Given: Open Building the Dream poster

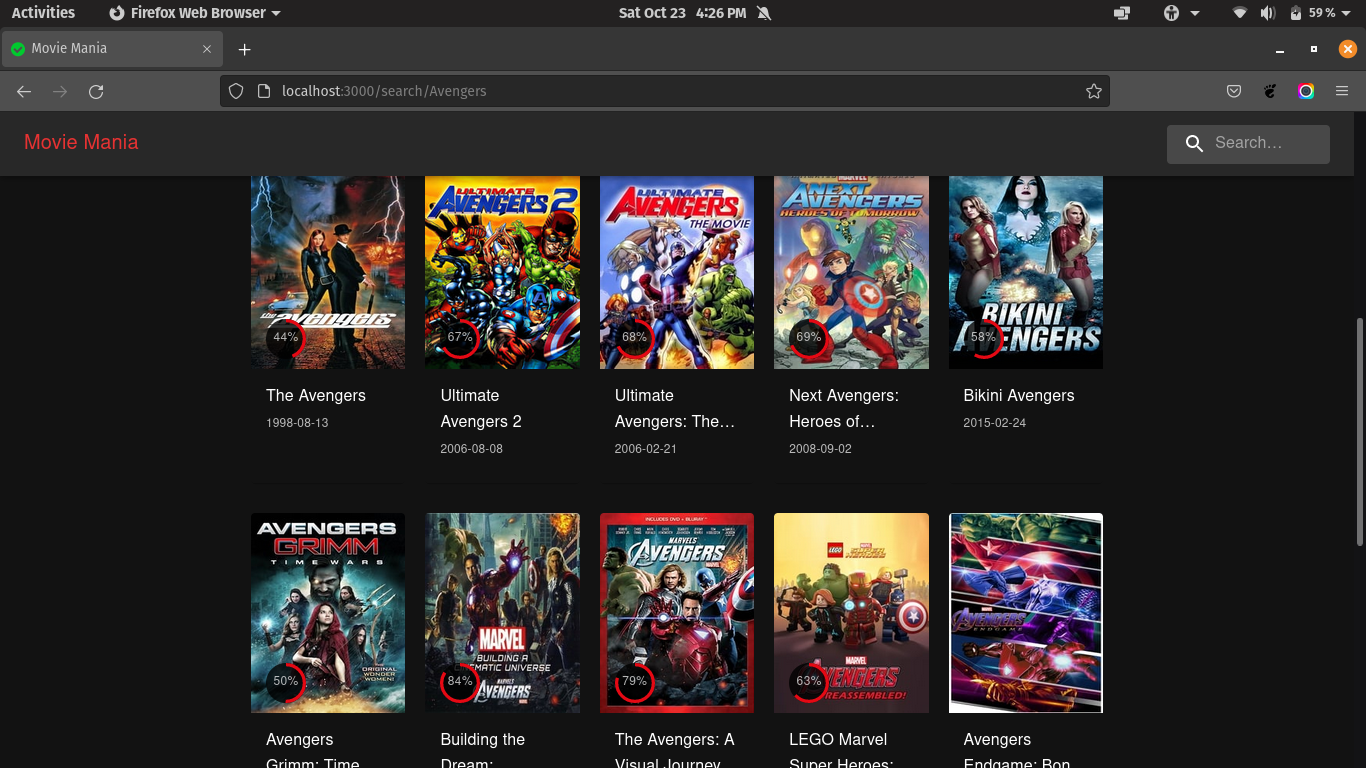Looking at the screenshot, I should 502,613.
